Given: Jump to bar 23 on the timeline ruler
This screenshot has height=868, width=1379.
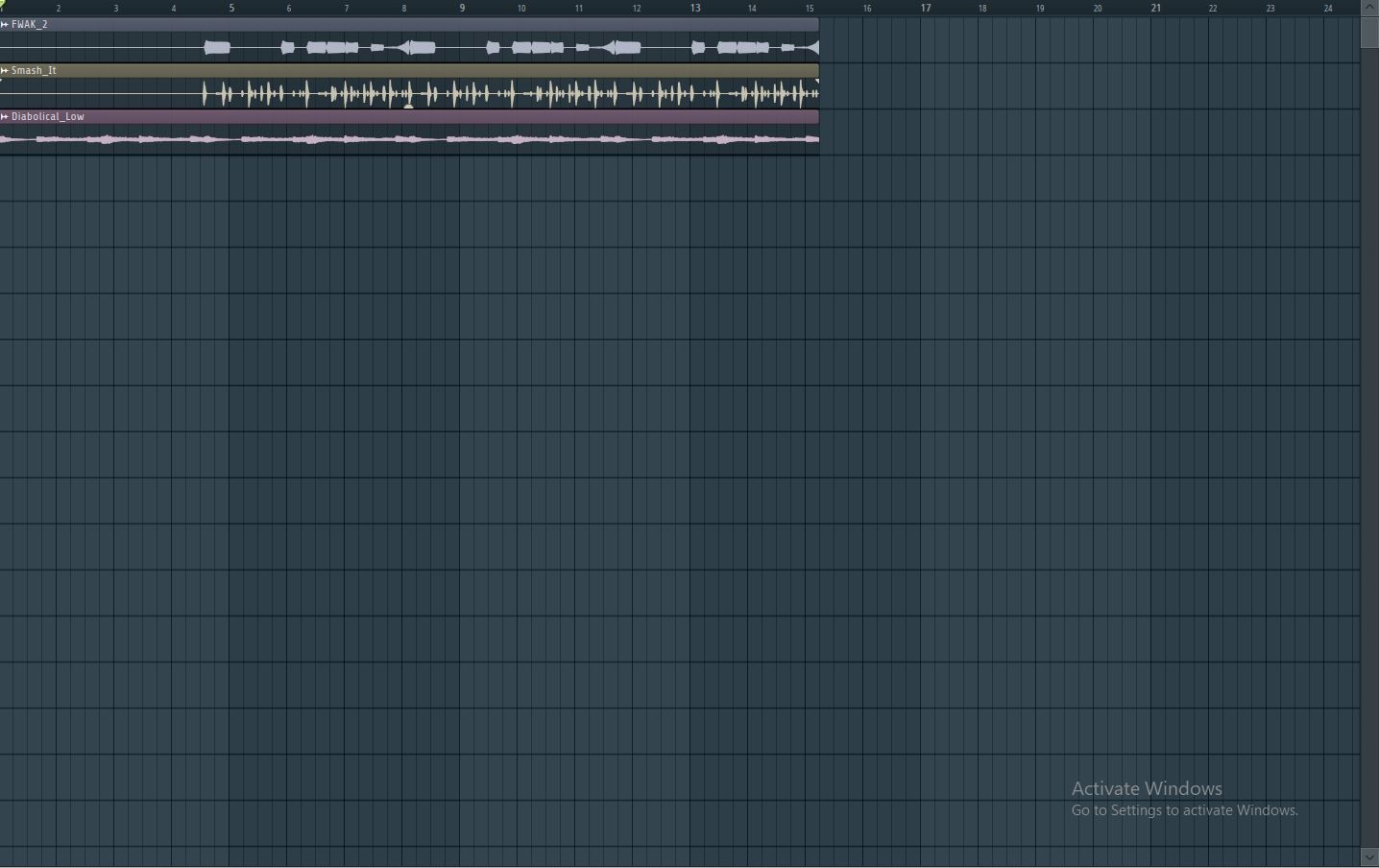Looking at the screenshot, I should click(x=1270, y=8).
